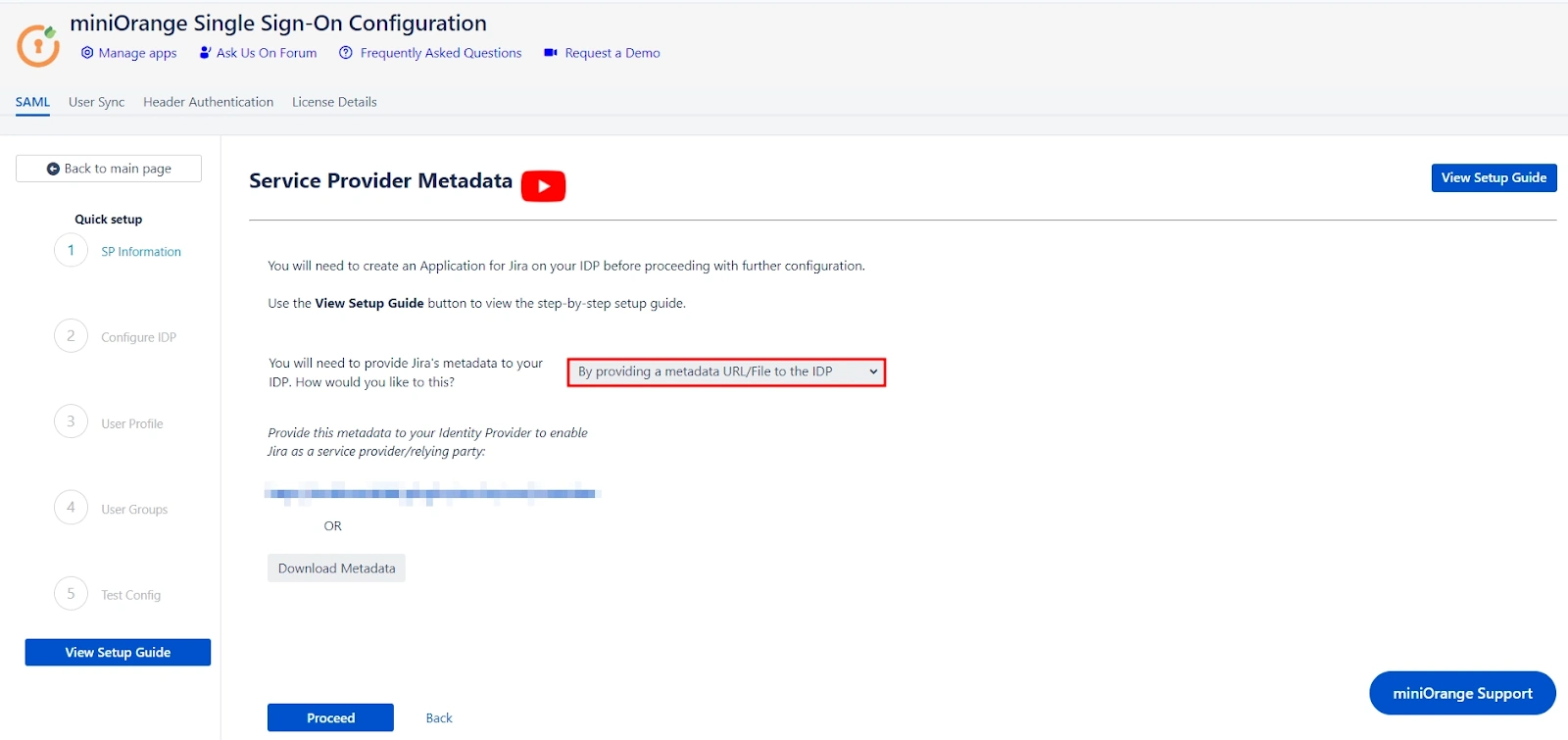Select step 4 circle for User Groups
The height and width of the screenshot is (740, 1568).
tap(71, 507)
